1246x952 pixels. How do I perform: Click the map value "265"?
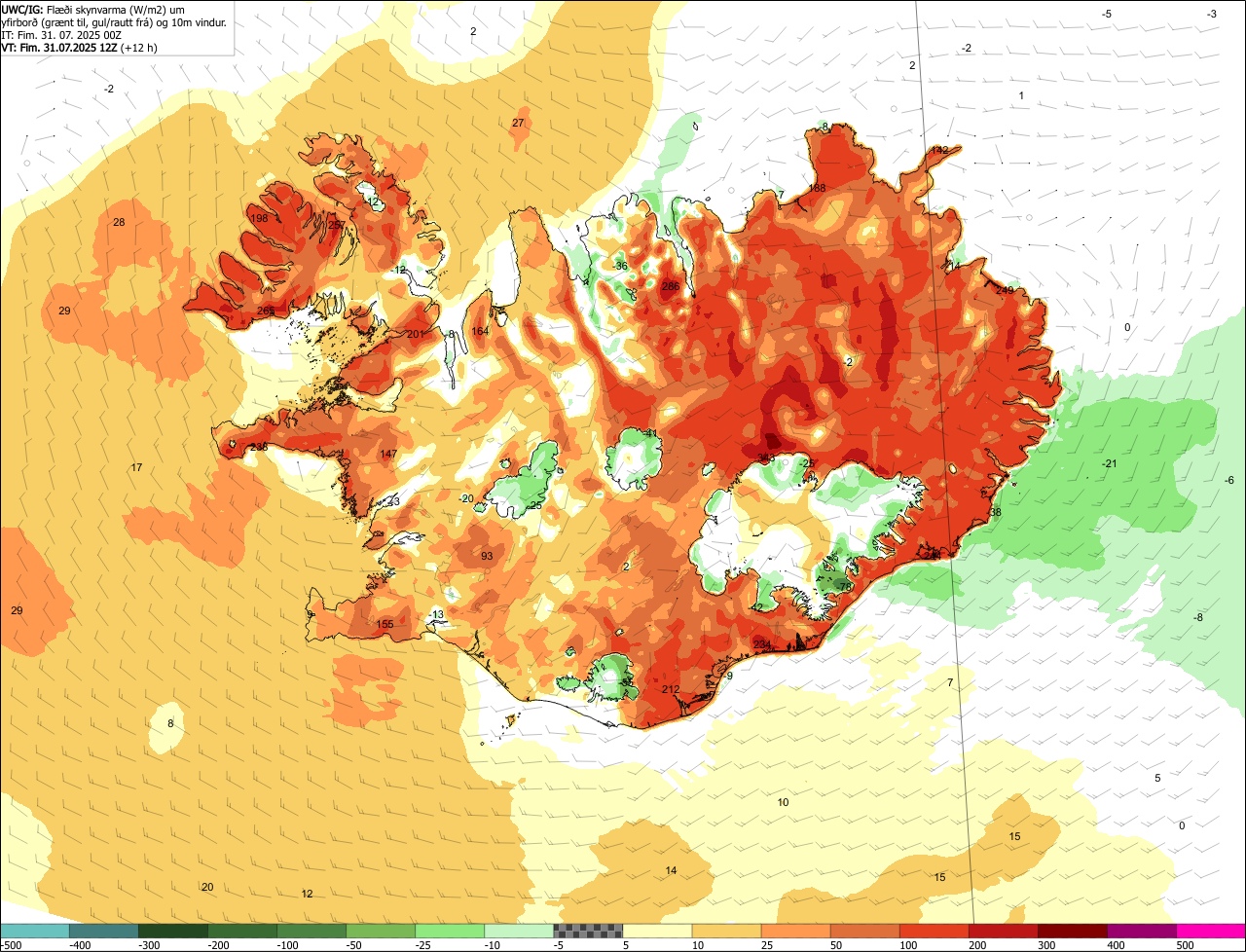pyautogui.click(x=266, y=311)
